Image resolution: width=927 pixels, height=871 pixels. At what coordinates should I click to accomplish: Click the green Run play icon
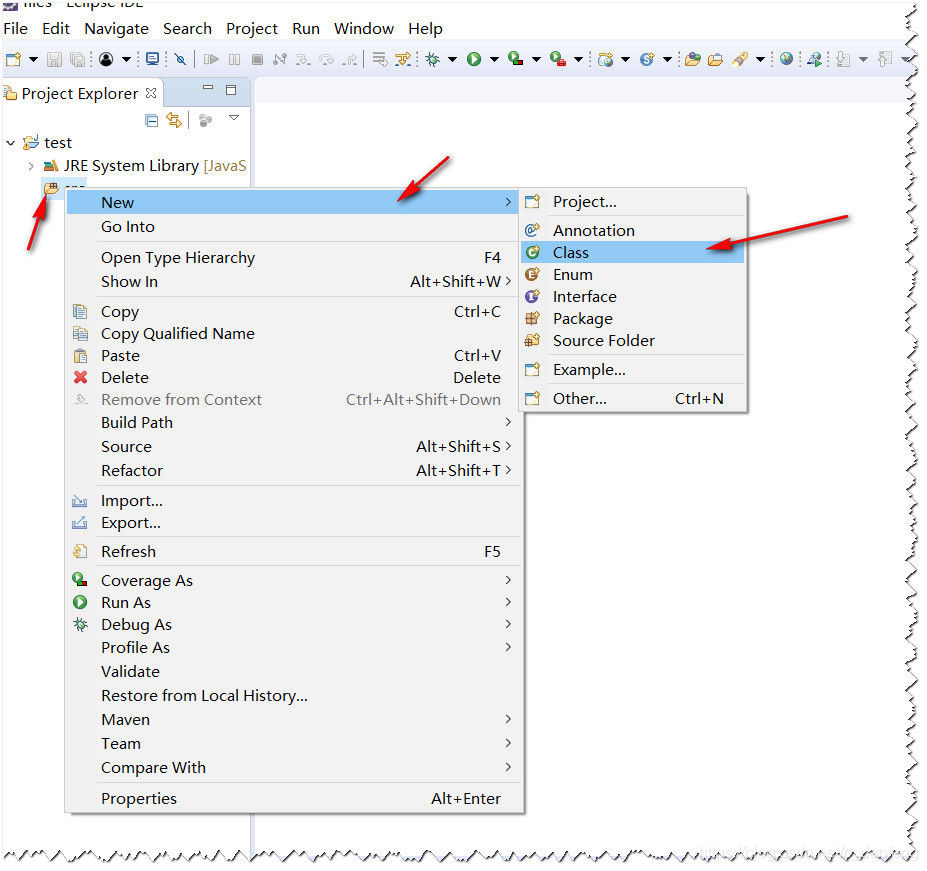click(x=474, y=59)
